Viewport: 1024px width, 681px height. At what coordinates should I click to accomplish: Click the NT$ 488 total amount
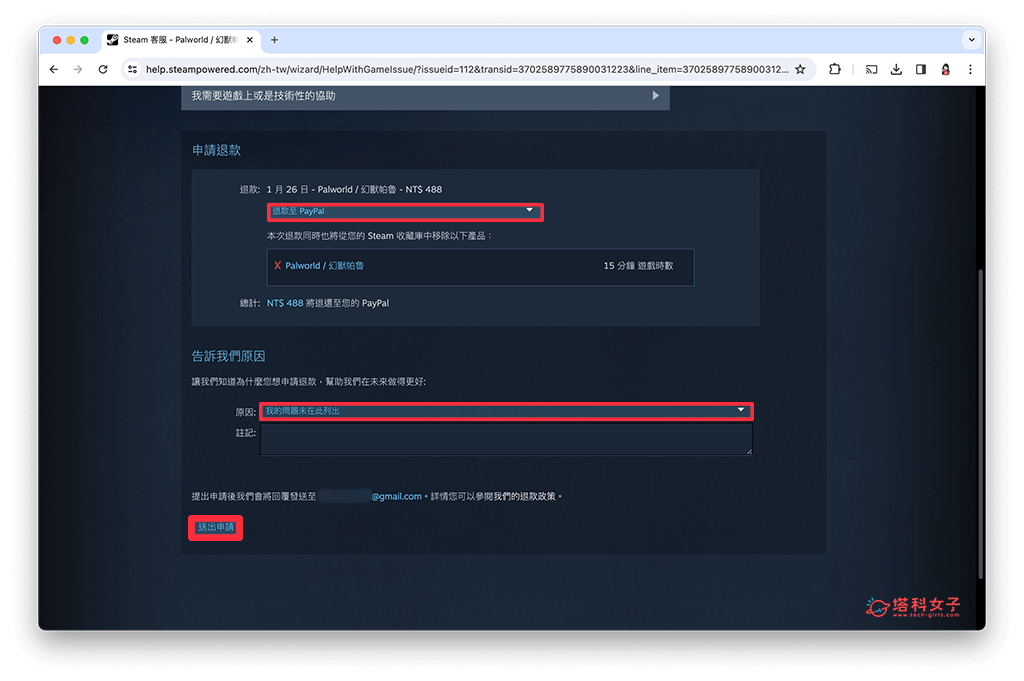tap(285, 303)
